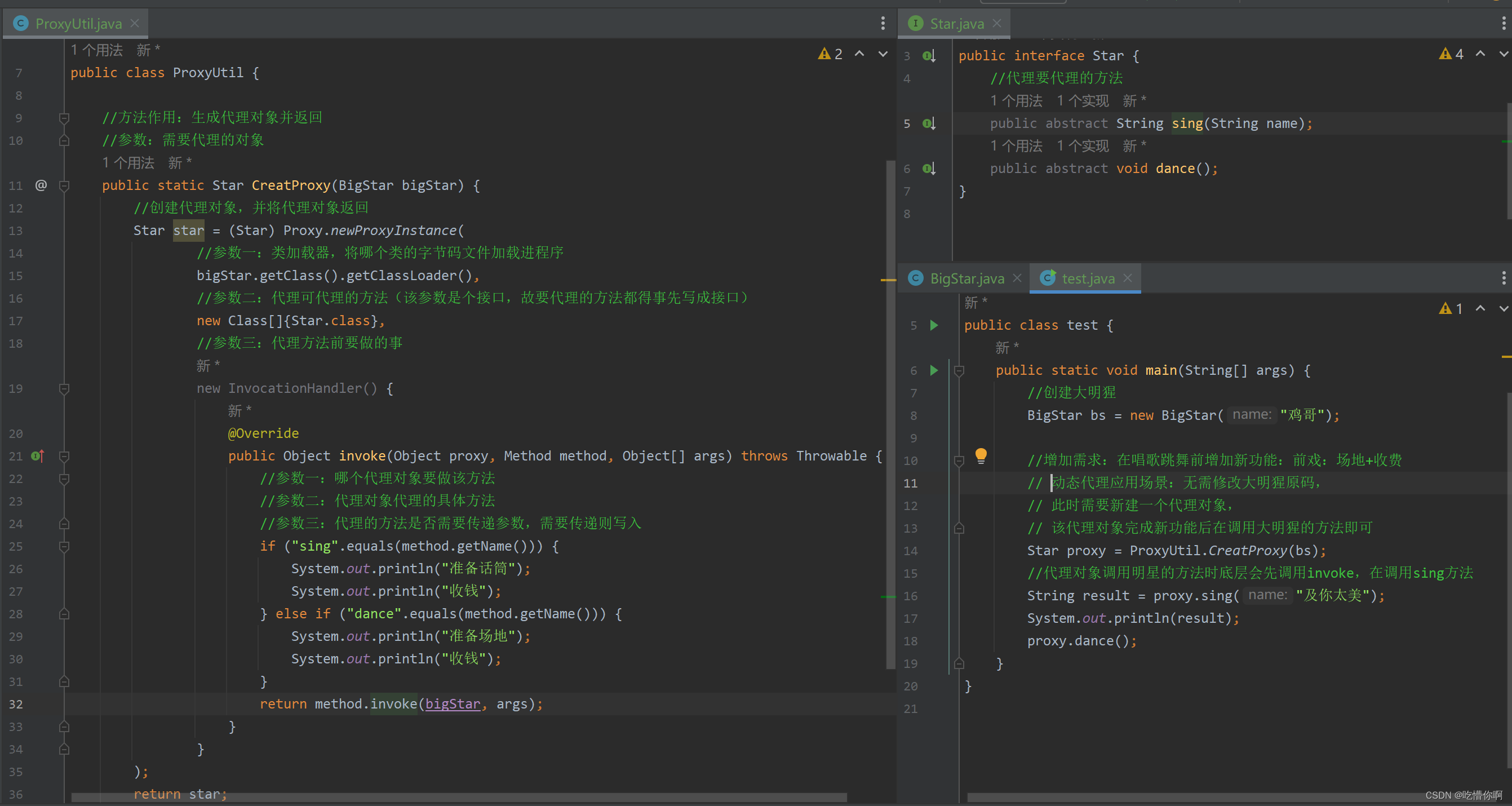Click line number 11 in test.java gutter

point(910,483)
